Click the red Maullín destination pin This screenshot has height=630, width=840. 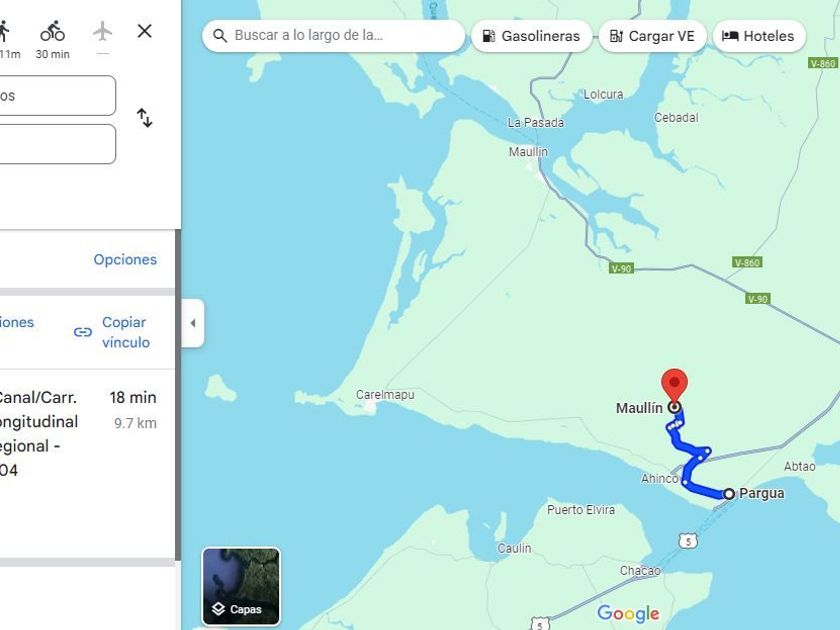pos(675,384)
